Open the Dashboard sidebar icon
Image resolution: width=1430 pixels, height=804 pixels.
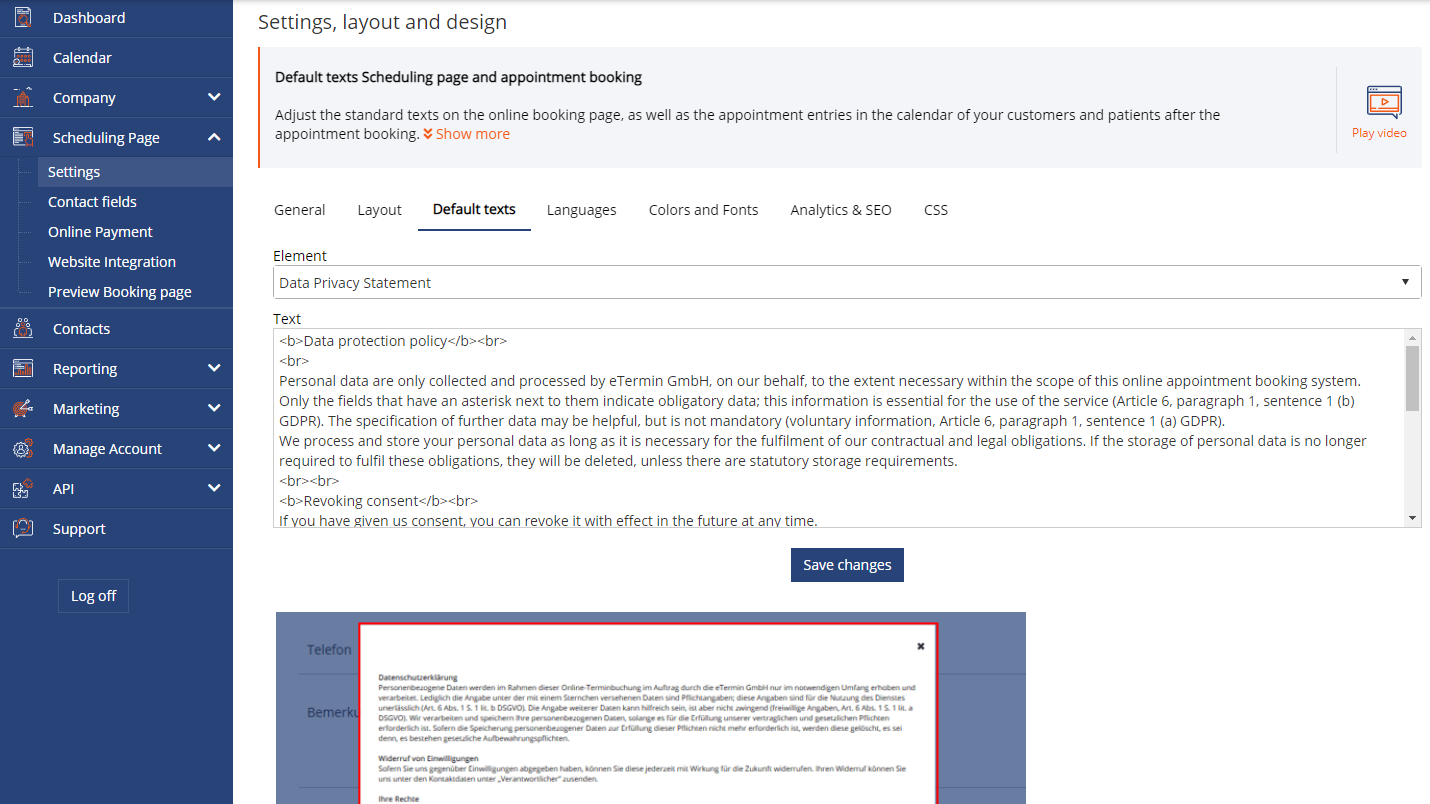[x=23, y=17]
